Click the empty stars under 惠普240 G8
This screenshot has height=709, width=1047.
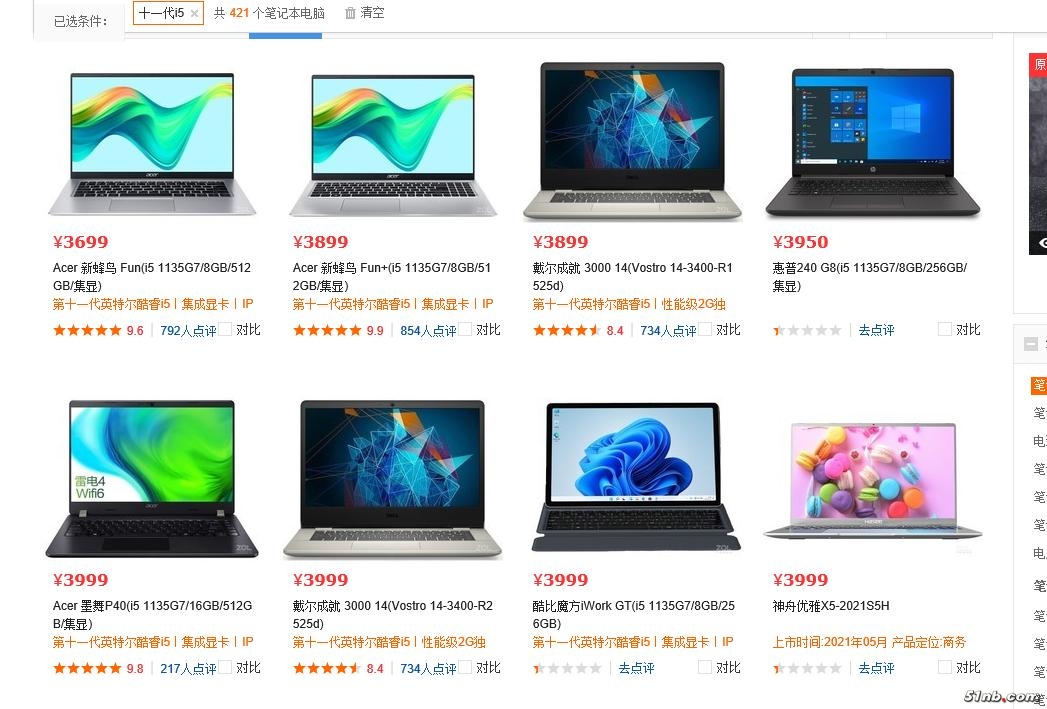(807, 330)
